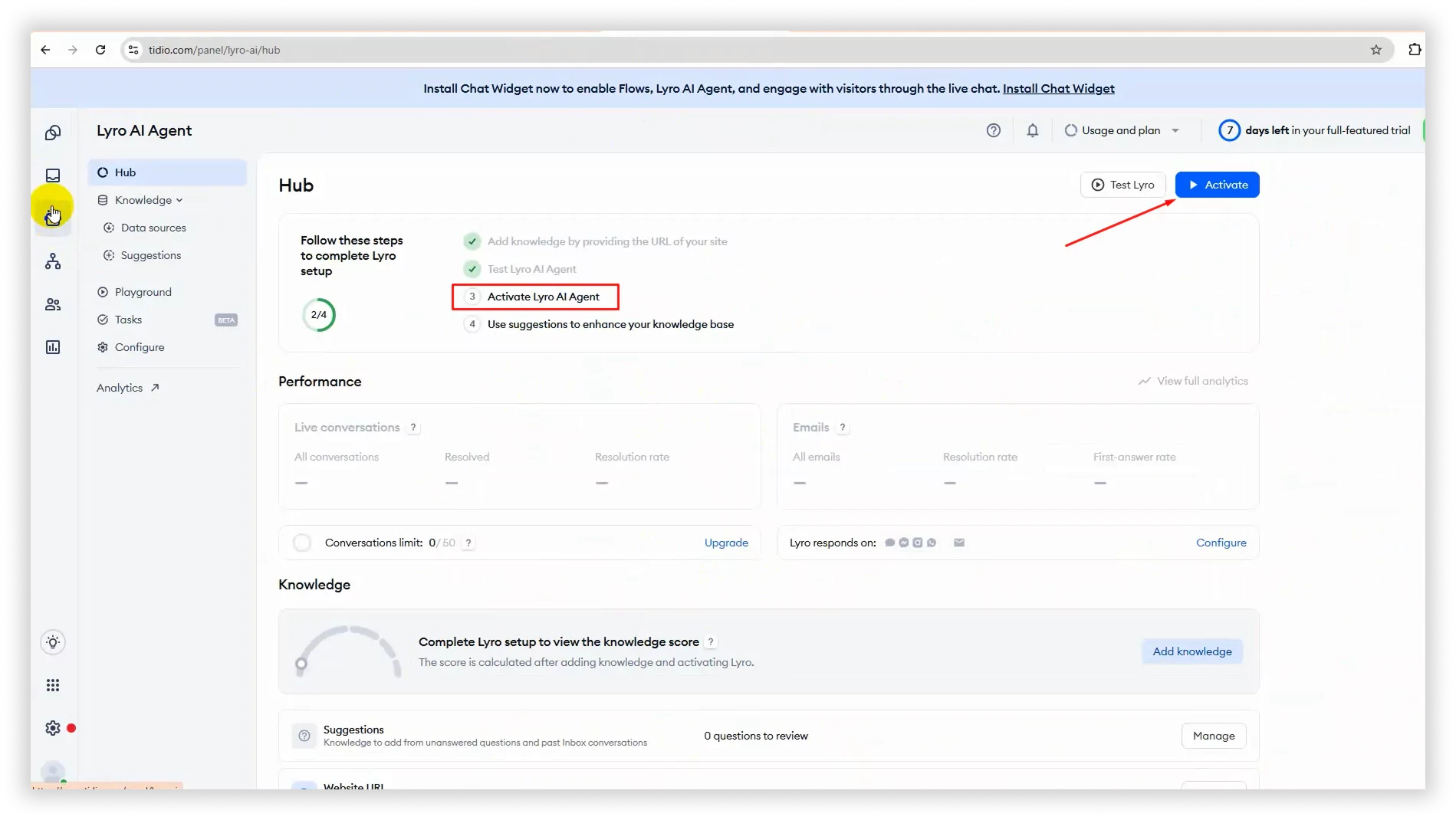1456x820 pixels.
Task: Click the Live conversations help tooltip icon
Action: 413,428
